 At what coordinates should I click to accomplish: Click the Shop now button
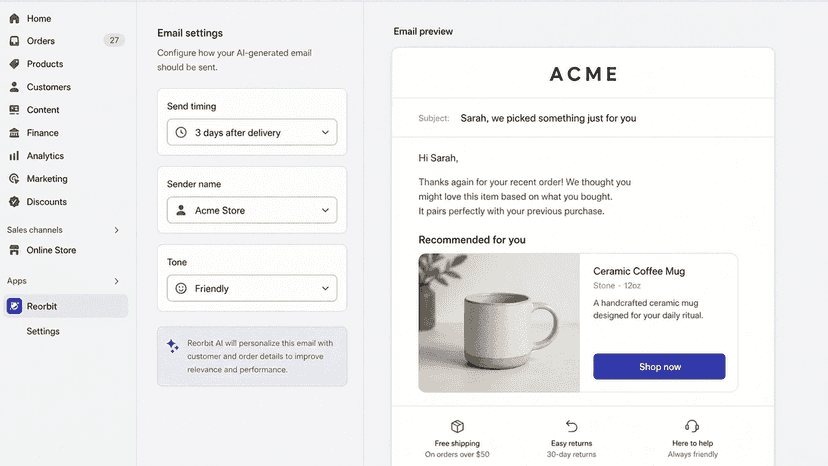[659, 366]
